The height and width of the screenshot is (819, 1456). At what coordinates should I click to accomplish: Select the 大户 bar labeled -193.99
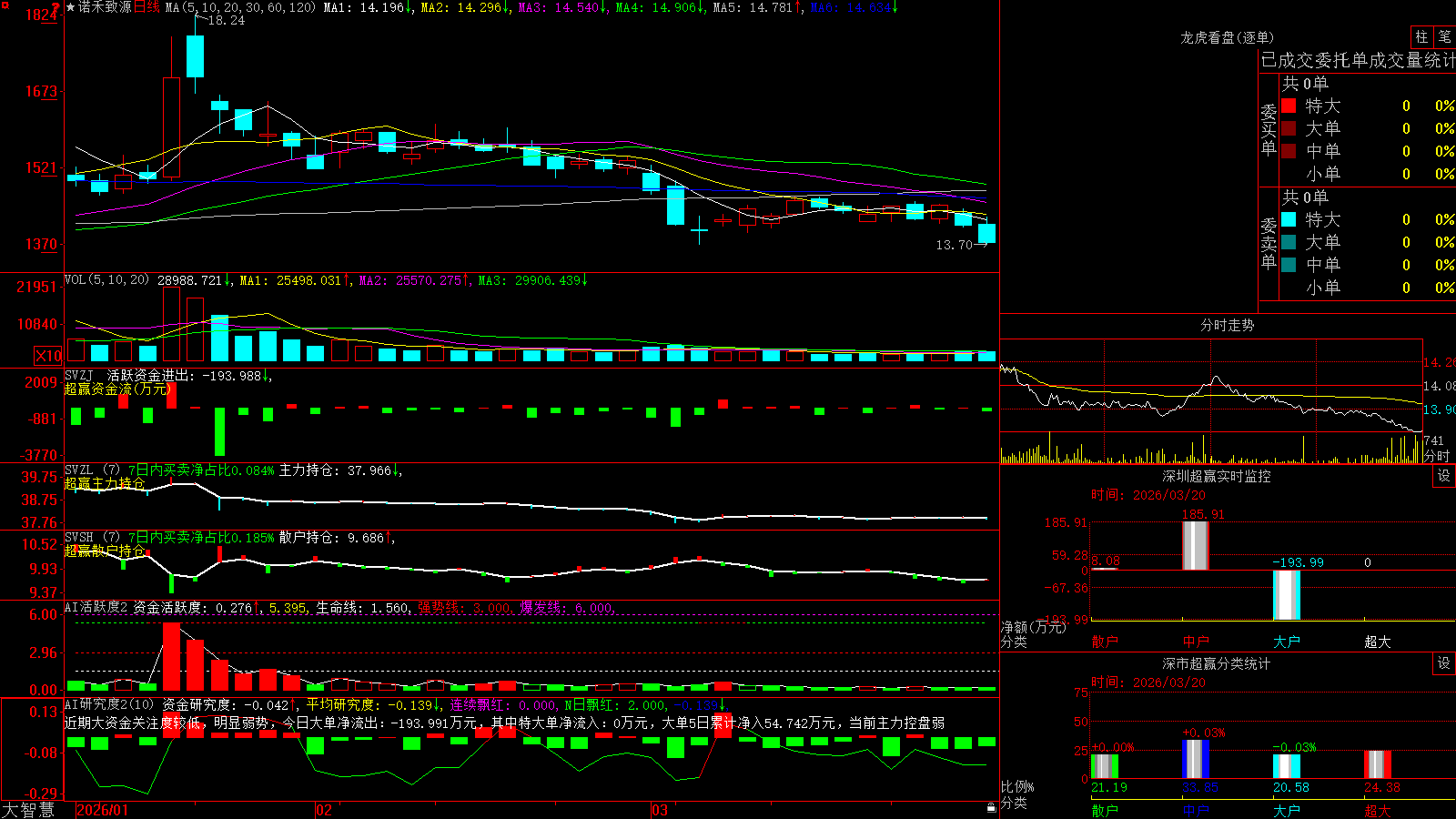point(1287,595)
